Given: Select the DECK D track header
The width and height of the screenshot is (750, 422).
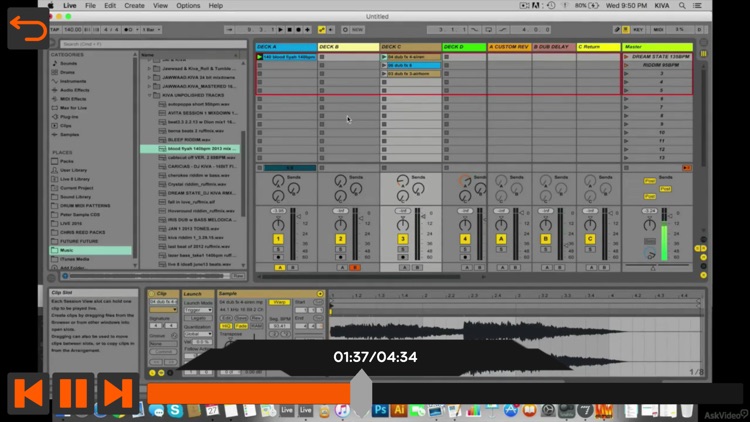Looking at the screenshot, I should pos(464,47).
